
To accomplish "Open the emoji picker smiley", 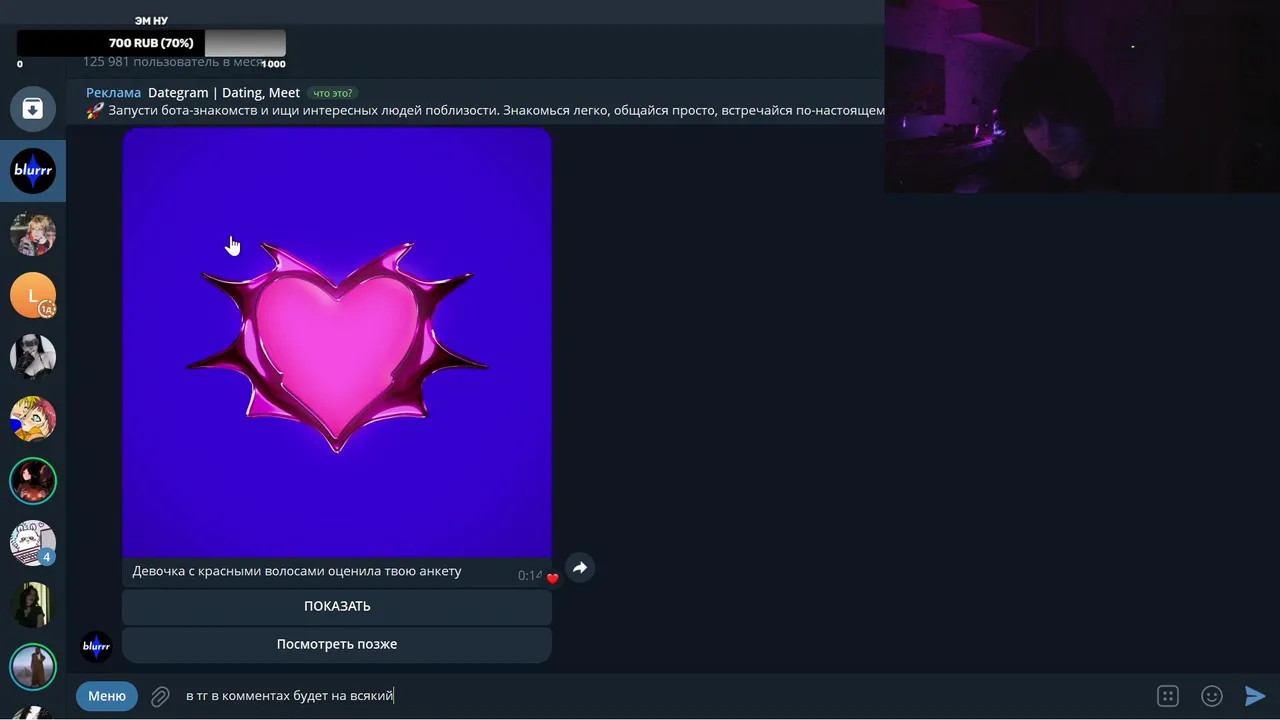I will [1212, 696].
